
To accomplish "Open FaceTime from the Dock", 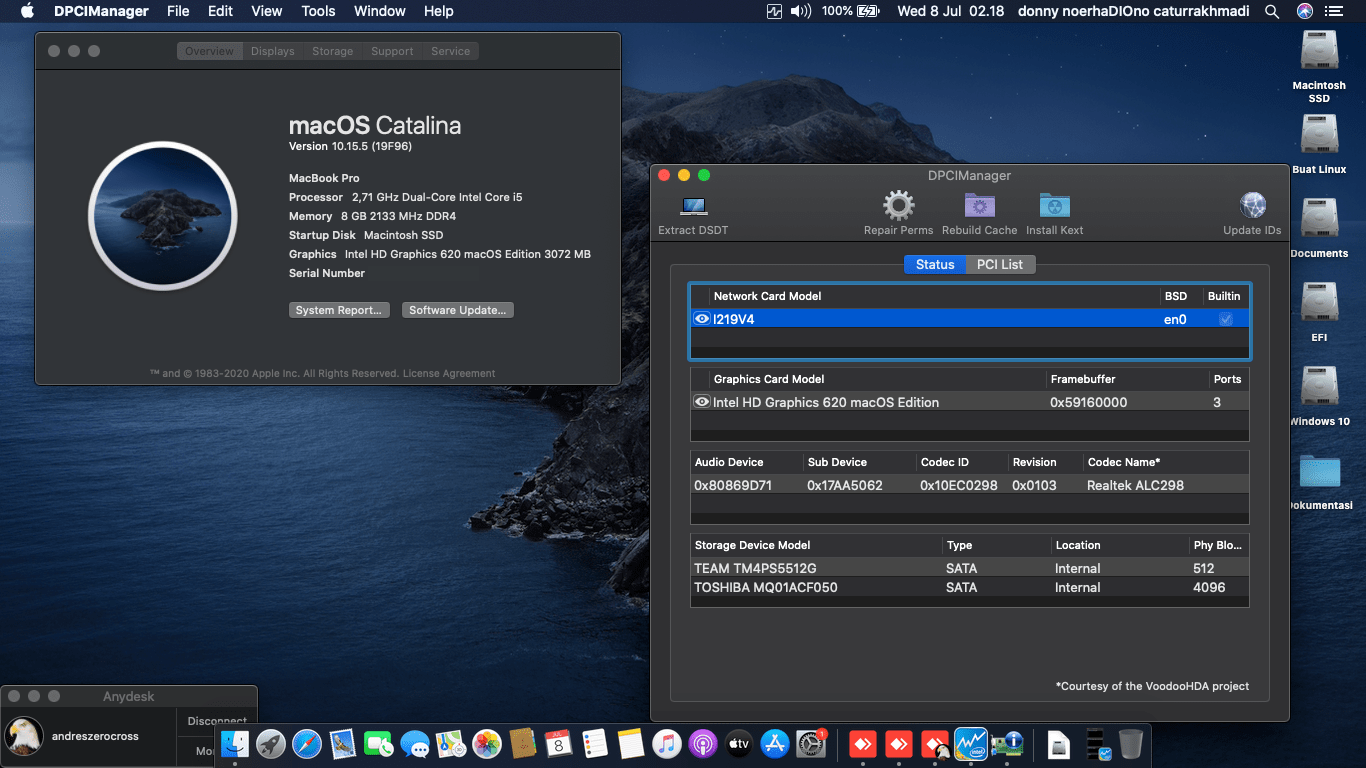I will coord(379,743).
